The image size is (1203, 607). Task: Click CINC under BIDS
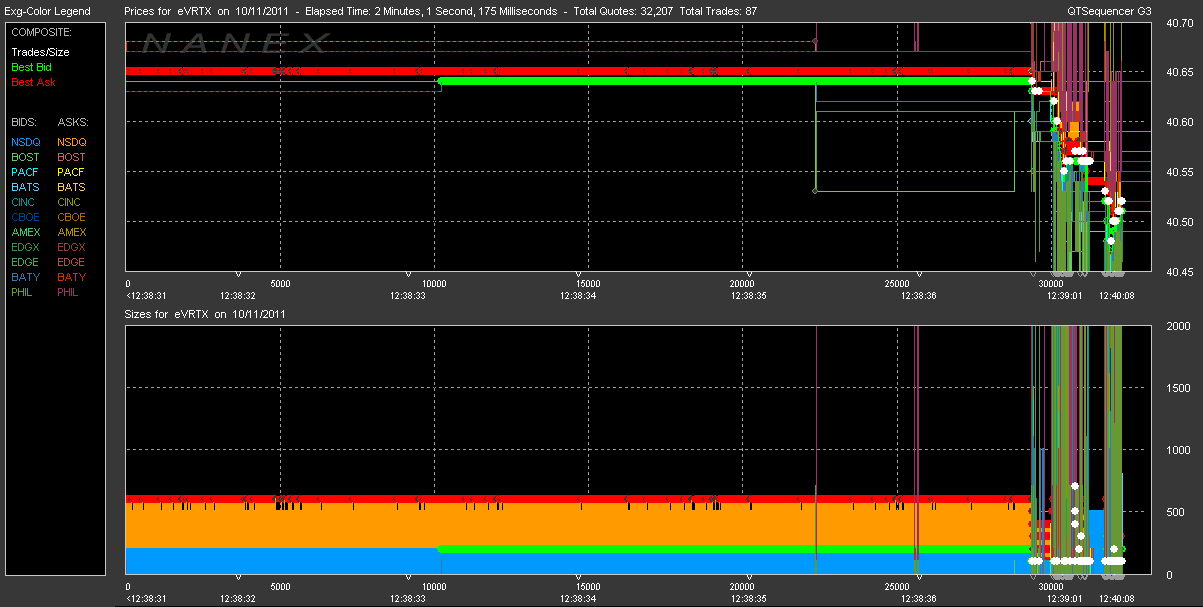25,202
